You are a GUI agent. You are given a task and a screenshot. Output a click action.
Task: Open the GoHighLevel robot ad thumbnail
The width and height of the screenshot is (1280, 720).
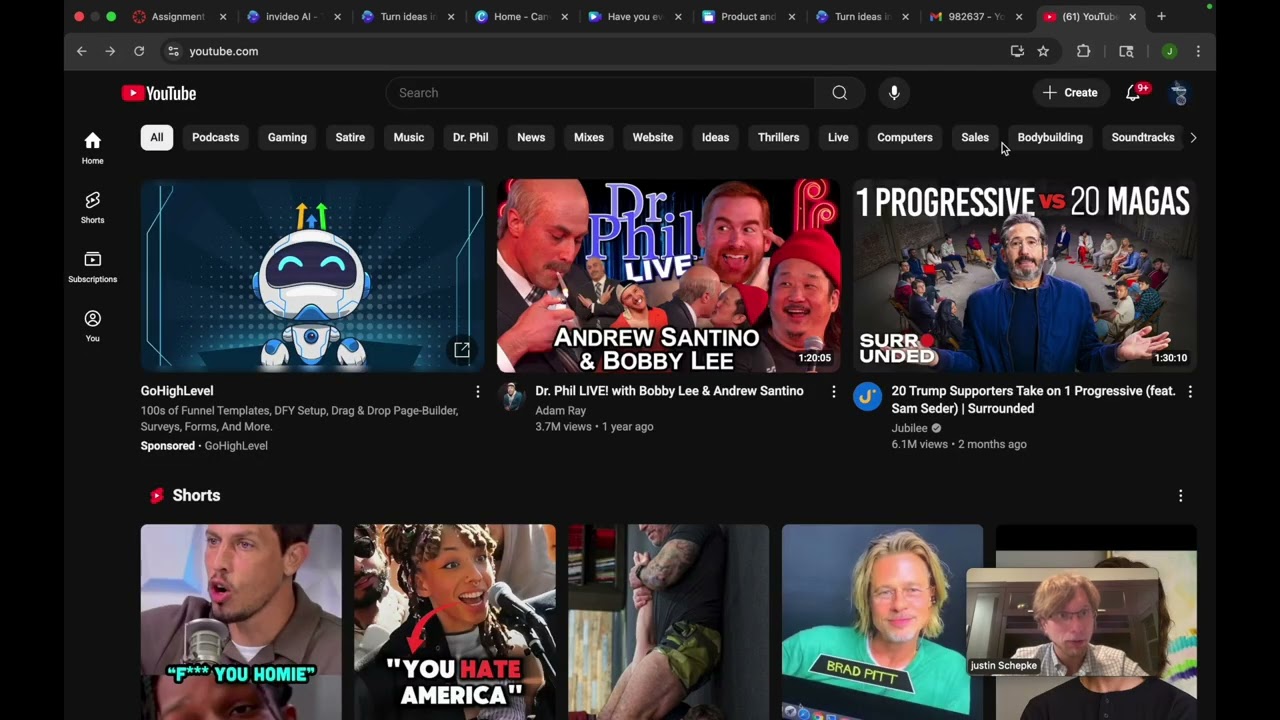(312, 276)
